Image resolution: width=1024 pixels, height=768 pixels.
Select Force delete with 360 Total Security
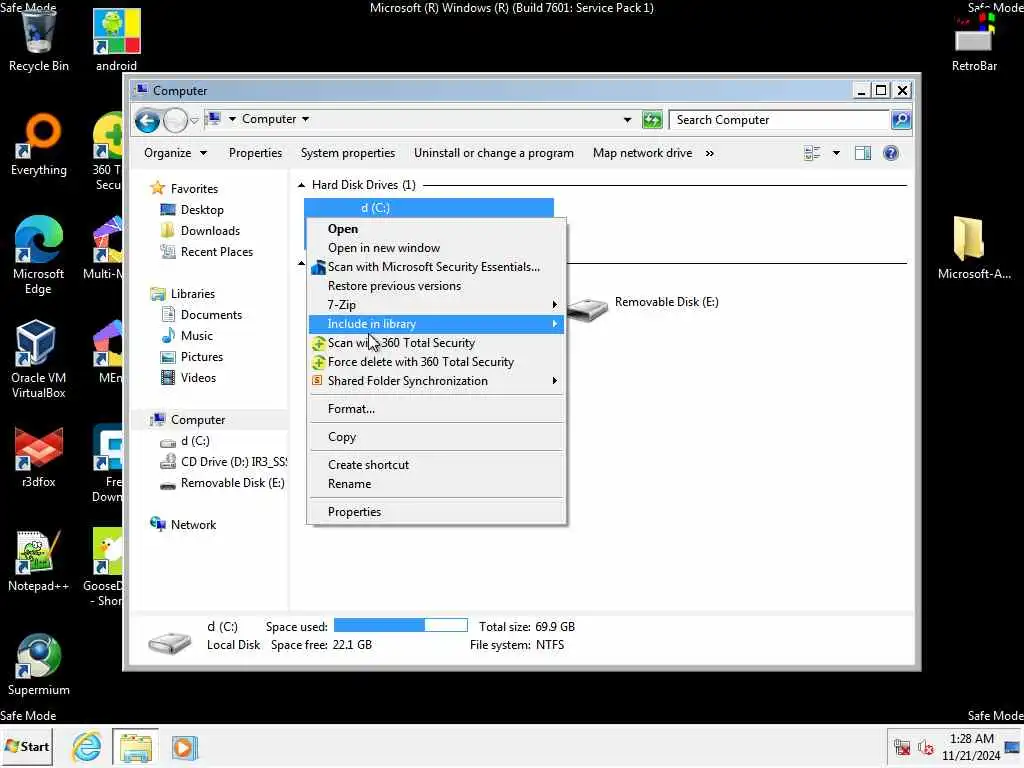point(436,362)
